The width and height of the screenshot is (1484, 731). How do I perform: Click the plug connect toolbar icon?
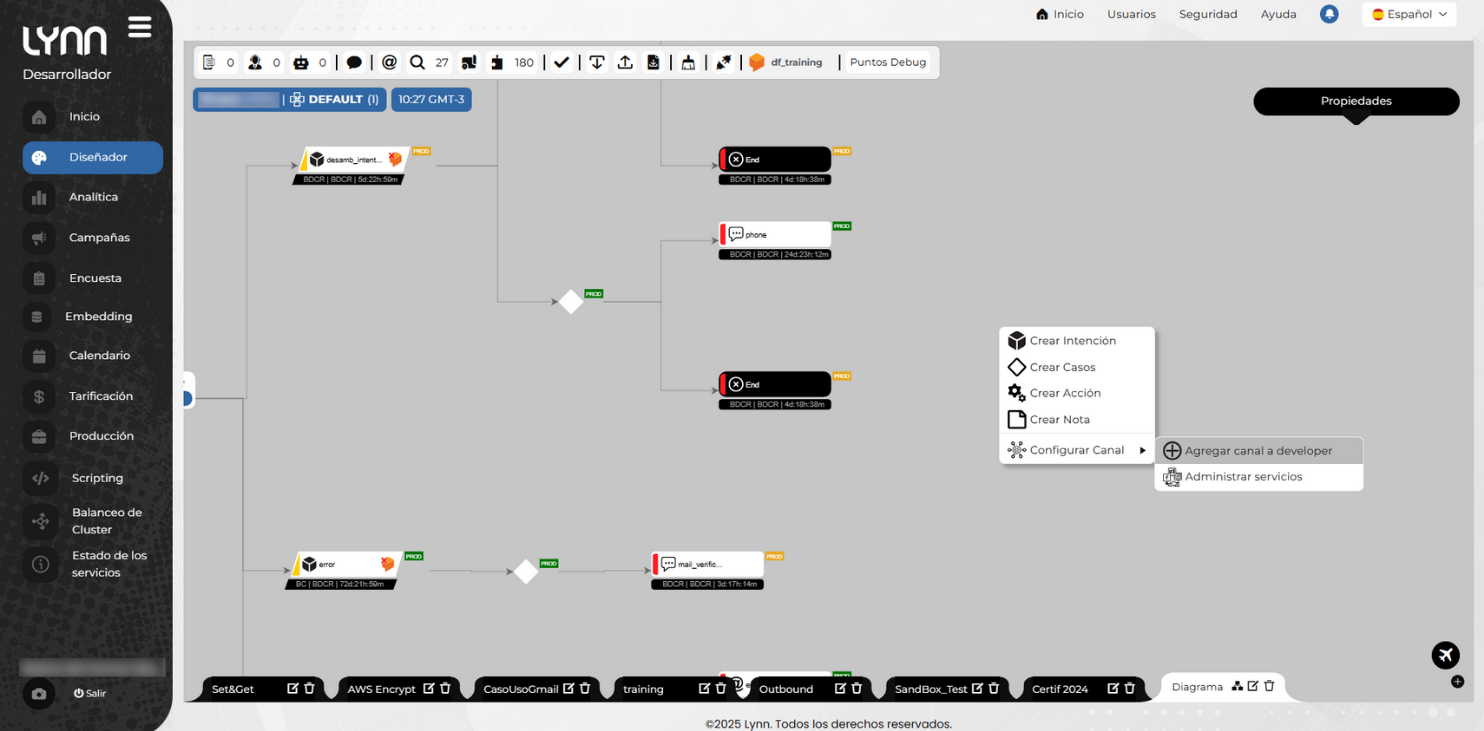point(724,62)
